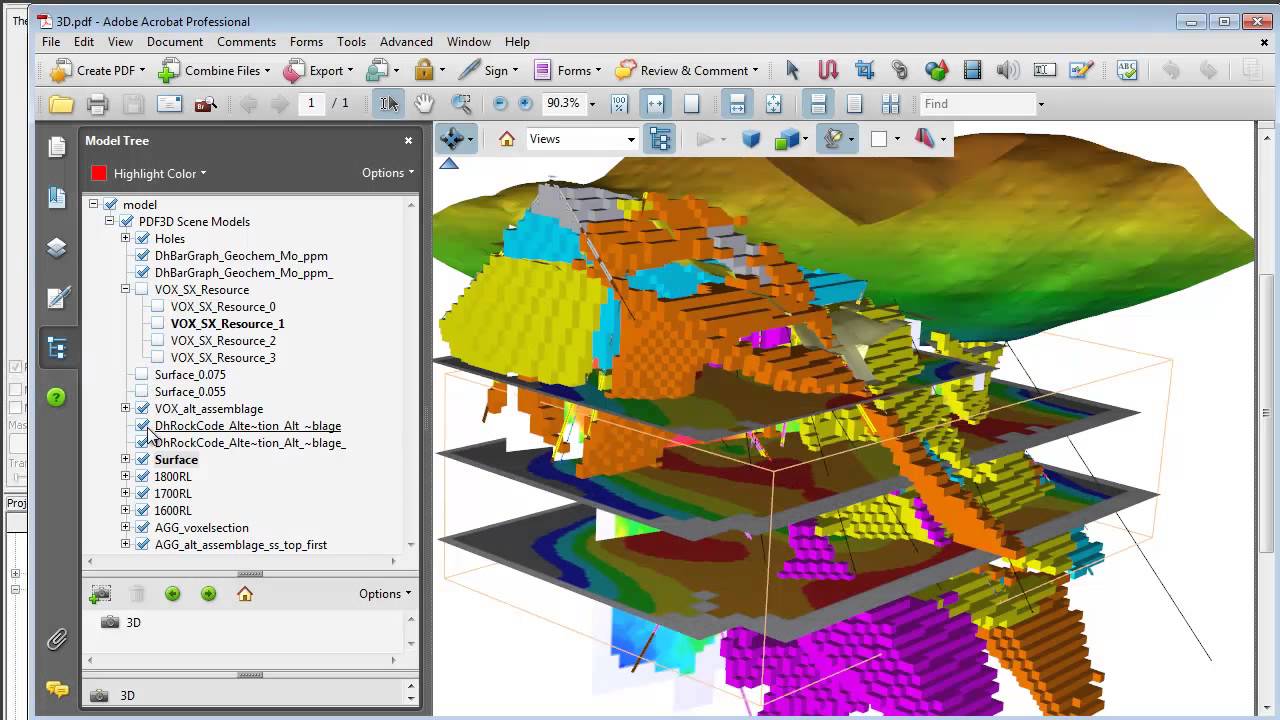The height and width of the screenshot is (720, 1280).
Task: Open the Highlight Color dropdown
Action: [160, 173]
